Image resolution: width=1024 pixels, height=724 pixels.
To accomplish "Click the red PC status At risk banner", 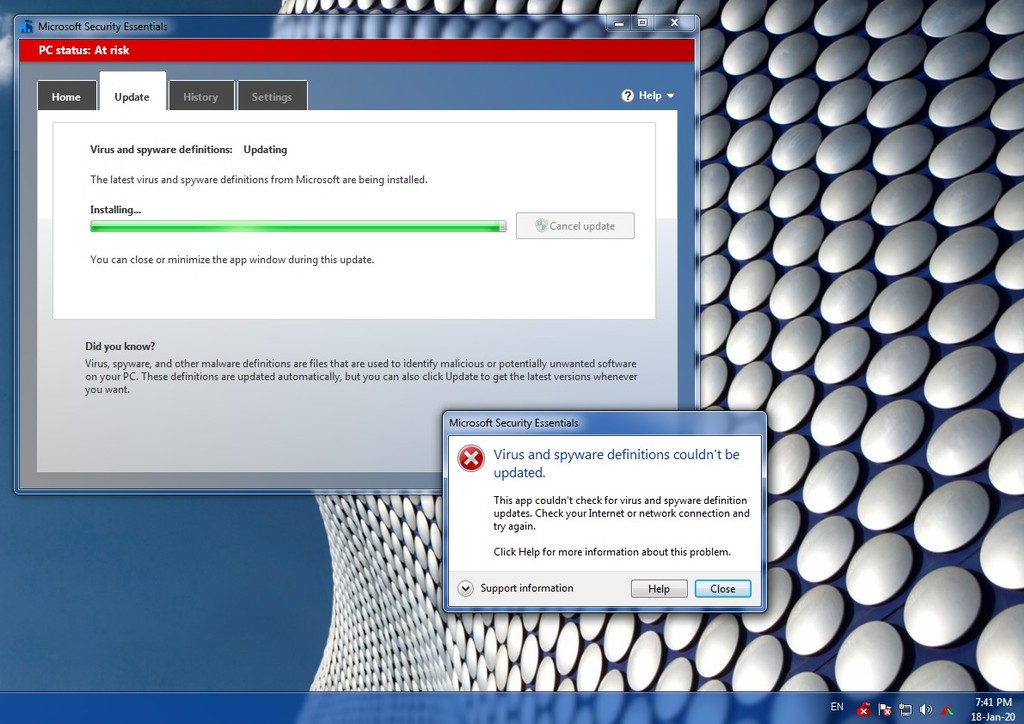I will 357,50.
